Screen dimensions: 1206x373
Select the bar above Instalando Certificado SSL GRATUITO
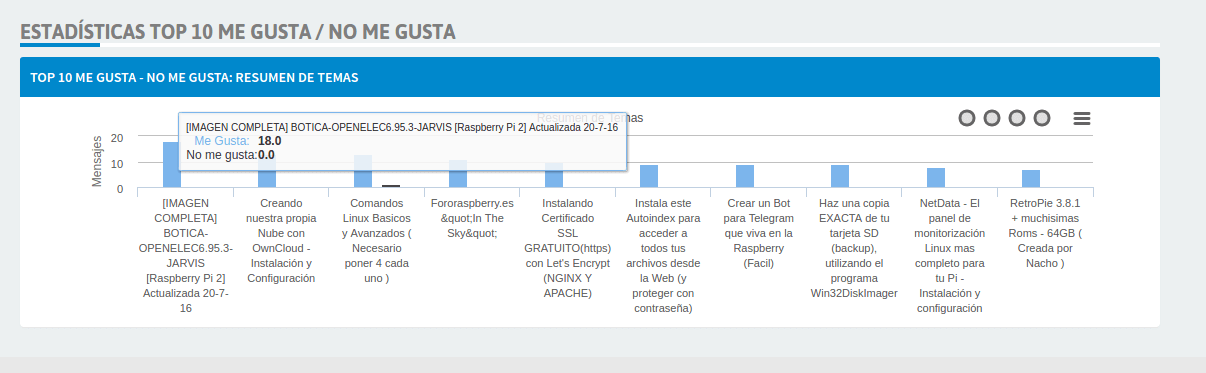pos(554,175)
